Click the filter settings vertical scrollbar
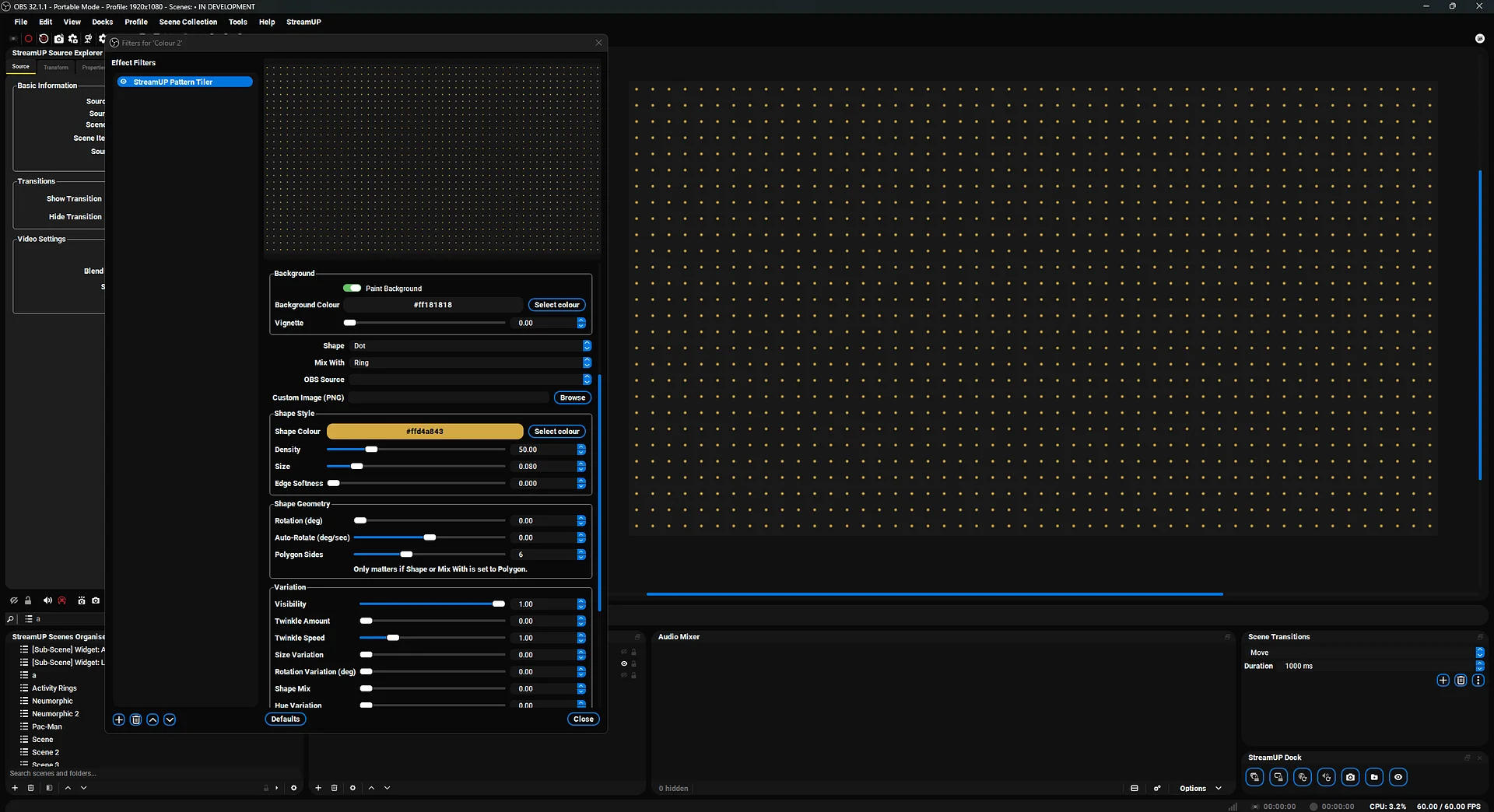The width and height of the screenshot is (1494, 812). (599, 494)
